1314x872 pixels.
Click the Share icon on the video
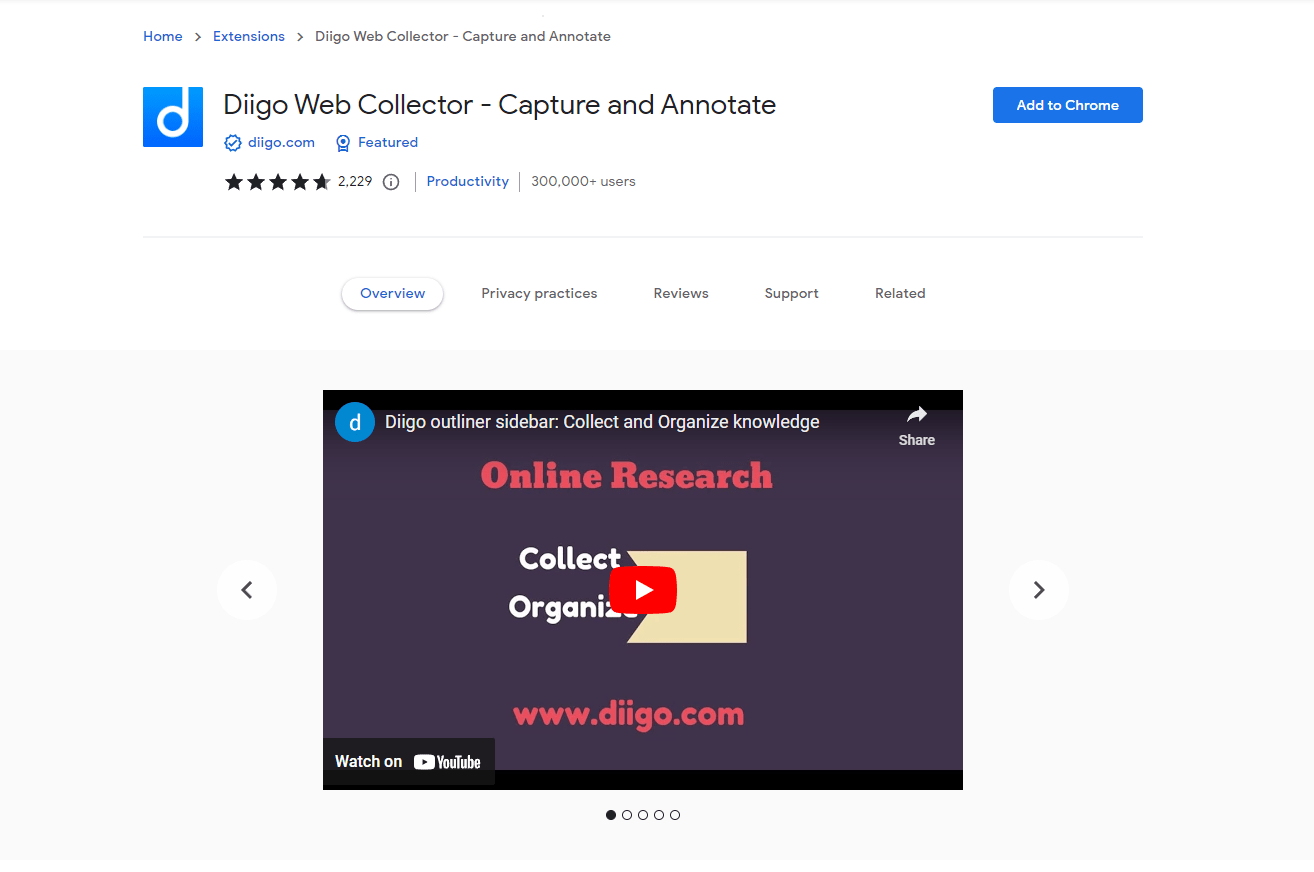coord(916,414)
